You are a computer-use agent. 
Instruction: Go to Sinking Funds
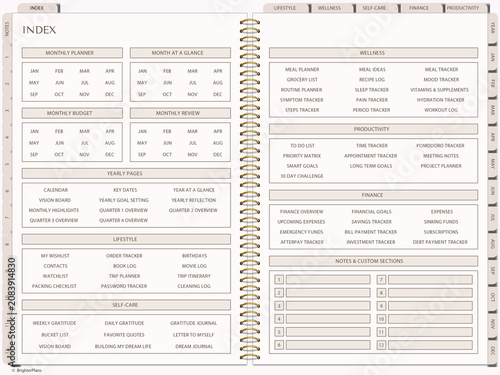coord(441,222)
